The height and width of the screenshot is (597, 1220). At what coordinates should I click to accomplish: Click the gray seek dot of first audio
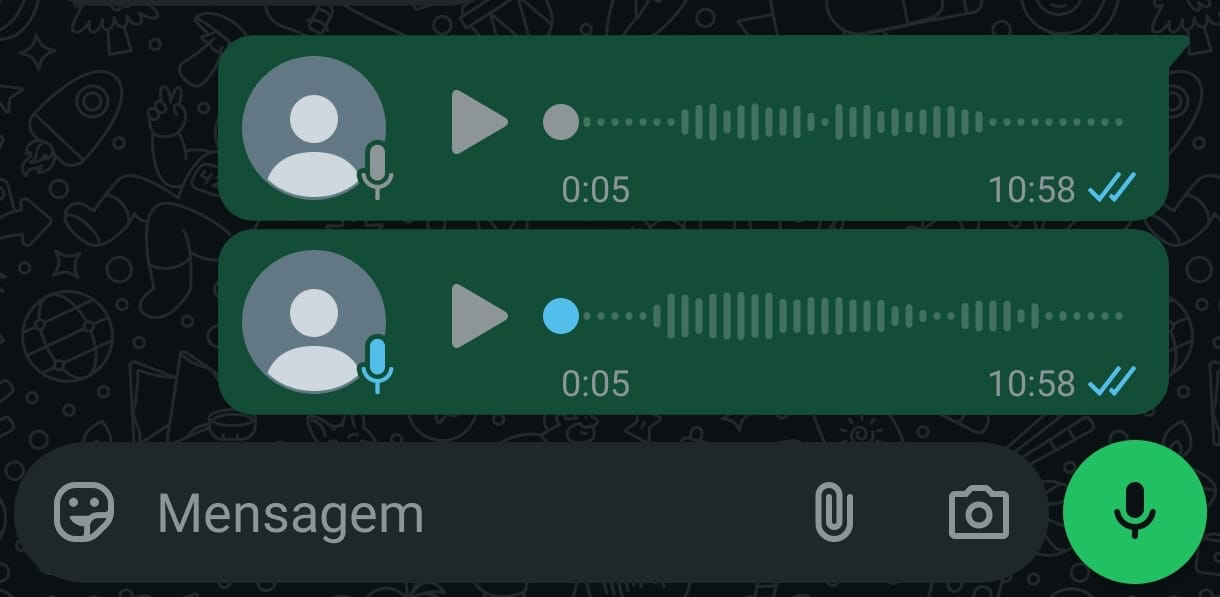[x=561, y=122]
